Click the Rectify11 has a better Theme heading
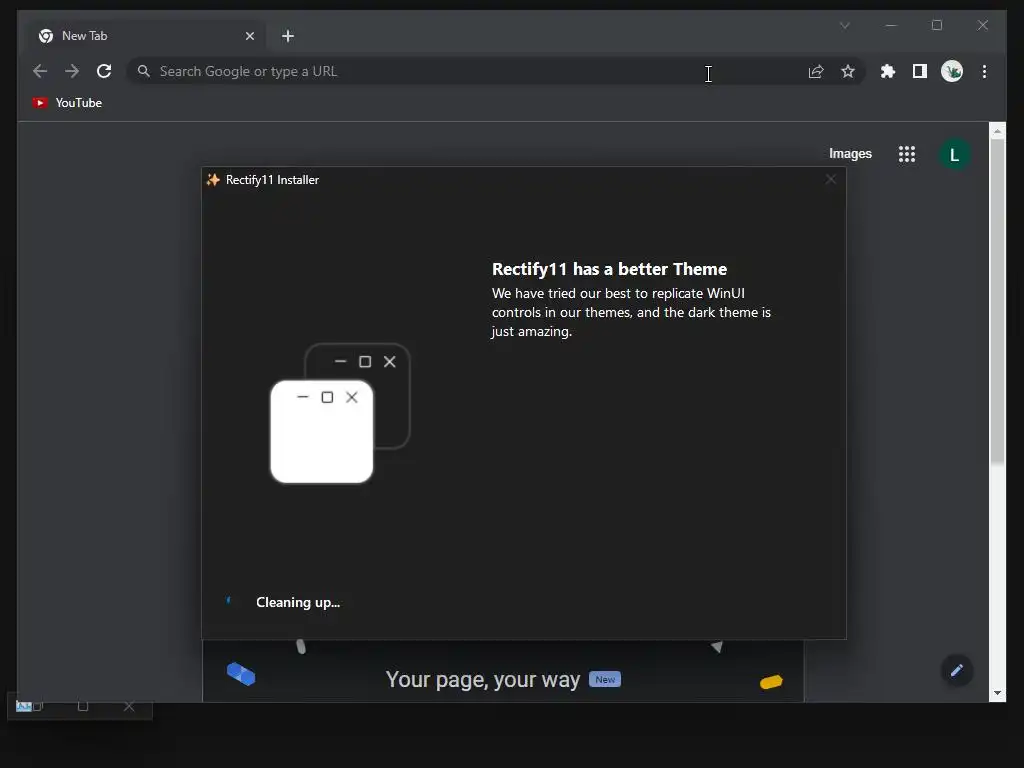1024x768 pixels. tap(609, 269)
